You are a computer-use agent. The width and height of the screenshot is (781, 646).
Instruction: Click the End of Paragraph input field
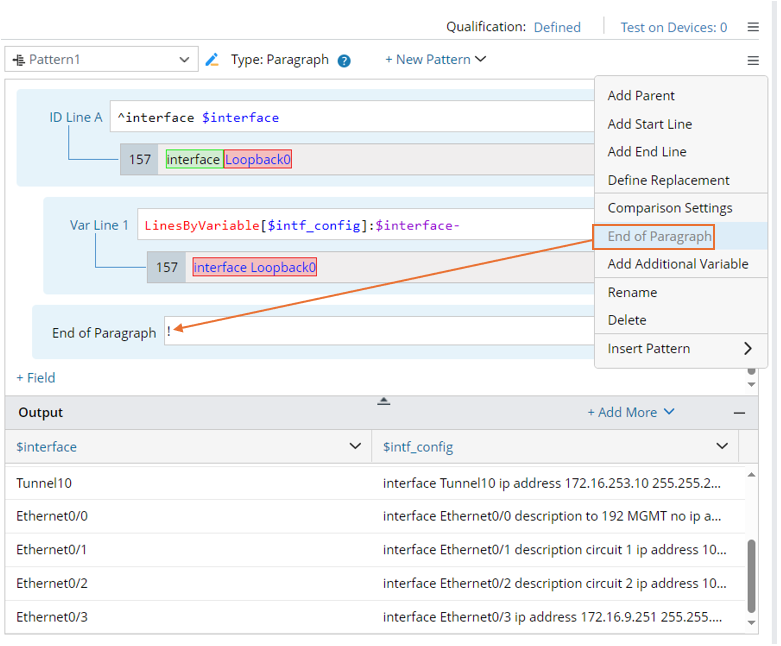(x=380, y=332)
